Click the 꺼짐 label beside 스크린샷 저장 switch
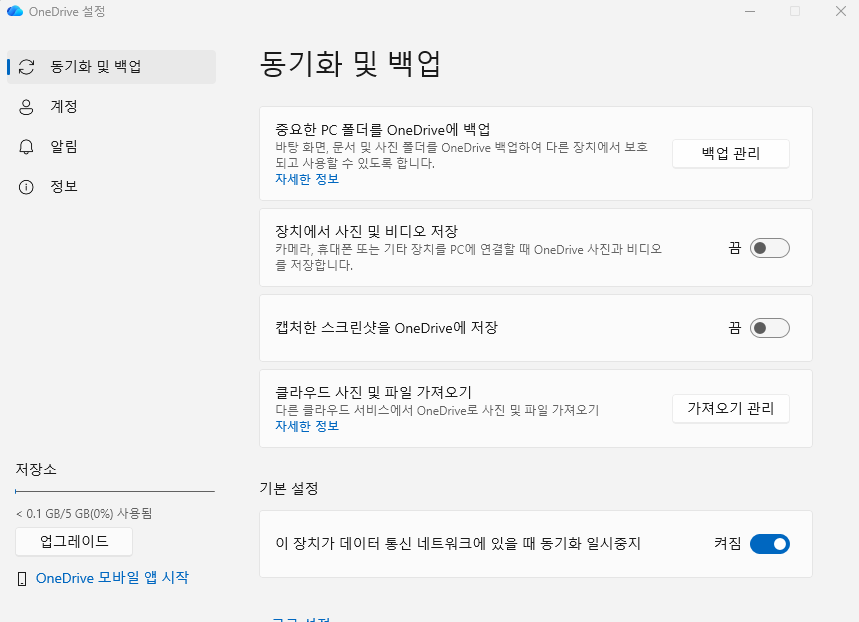 point(735,328)
